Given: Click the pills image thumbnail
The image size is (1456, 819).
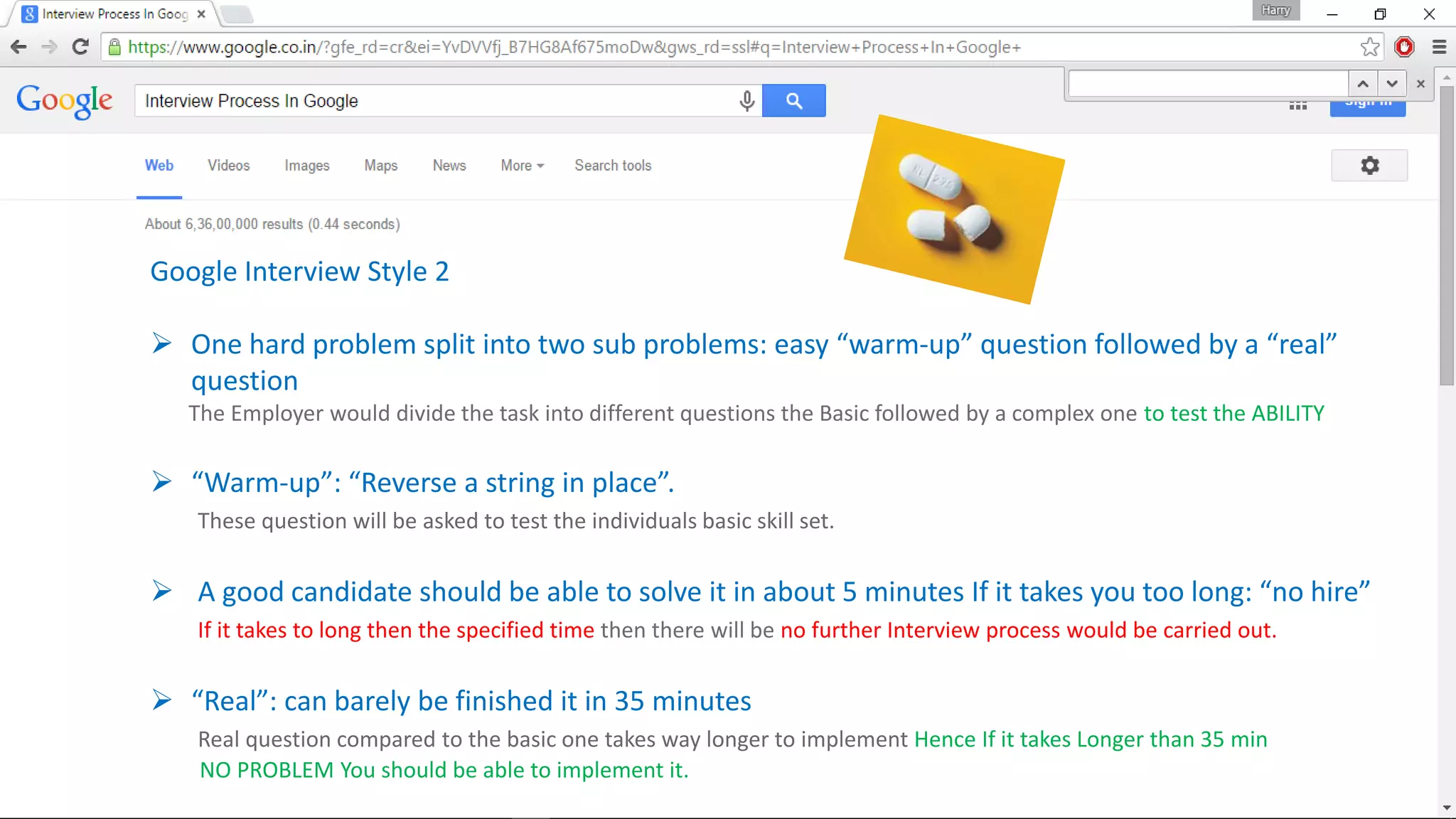Looking at the screenshot, I should [x=954, y=209].
